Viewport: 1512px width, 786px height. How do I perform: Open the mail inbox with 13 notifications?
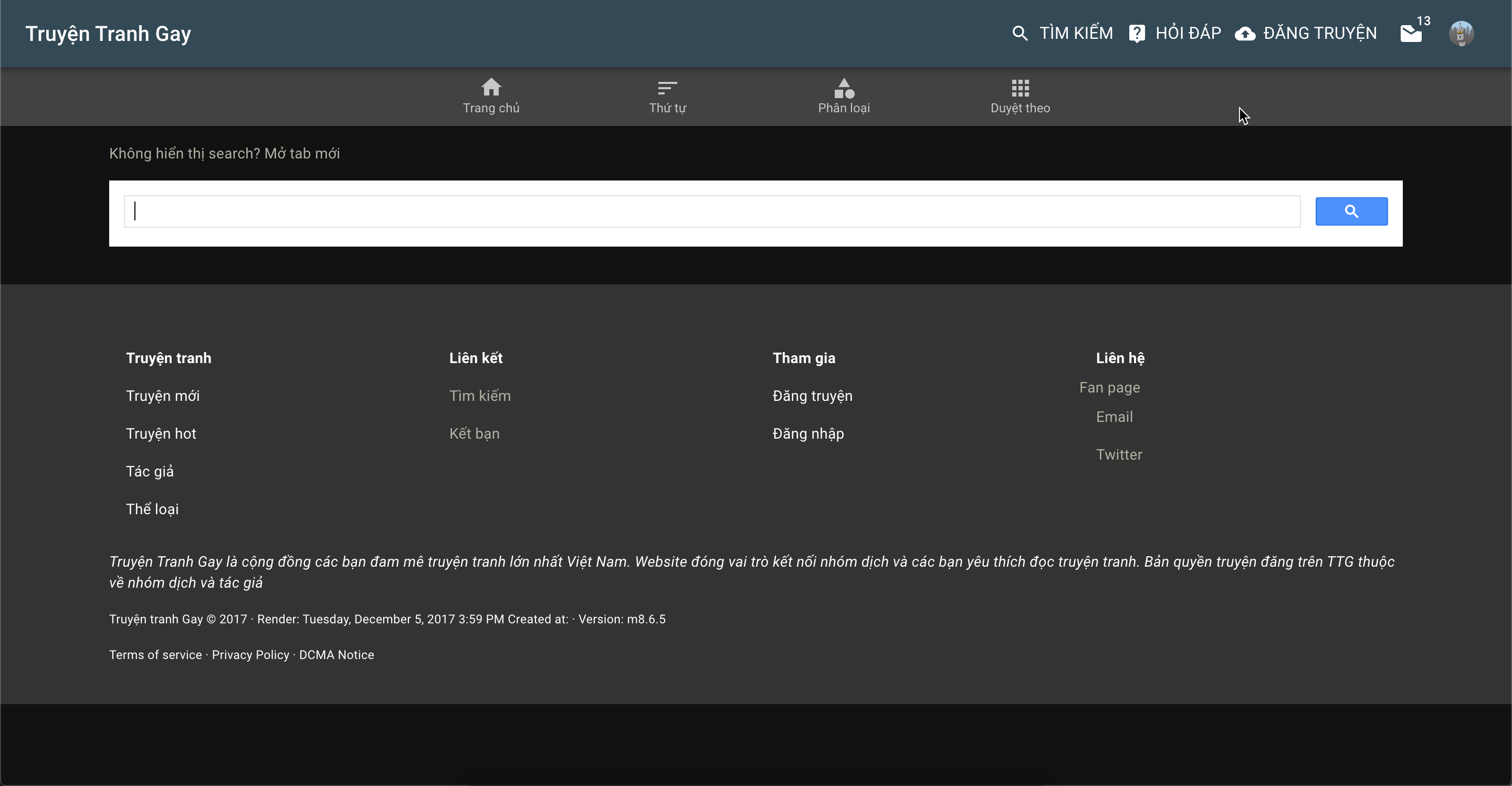pos(1411,34)
